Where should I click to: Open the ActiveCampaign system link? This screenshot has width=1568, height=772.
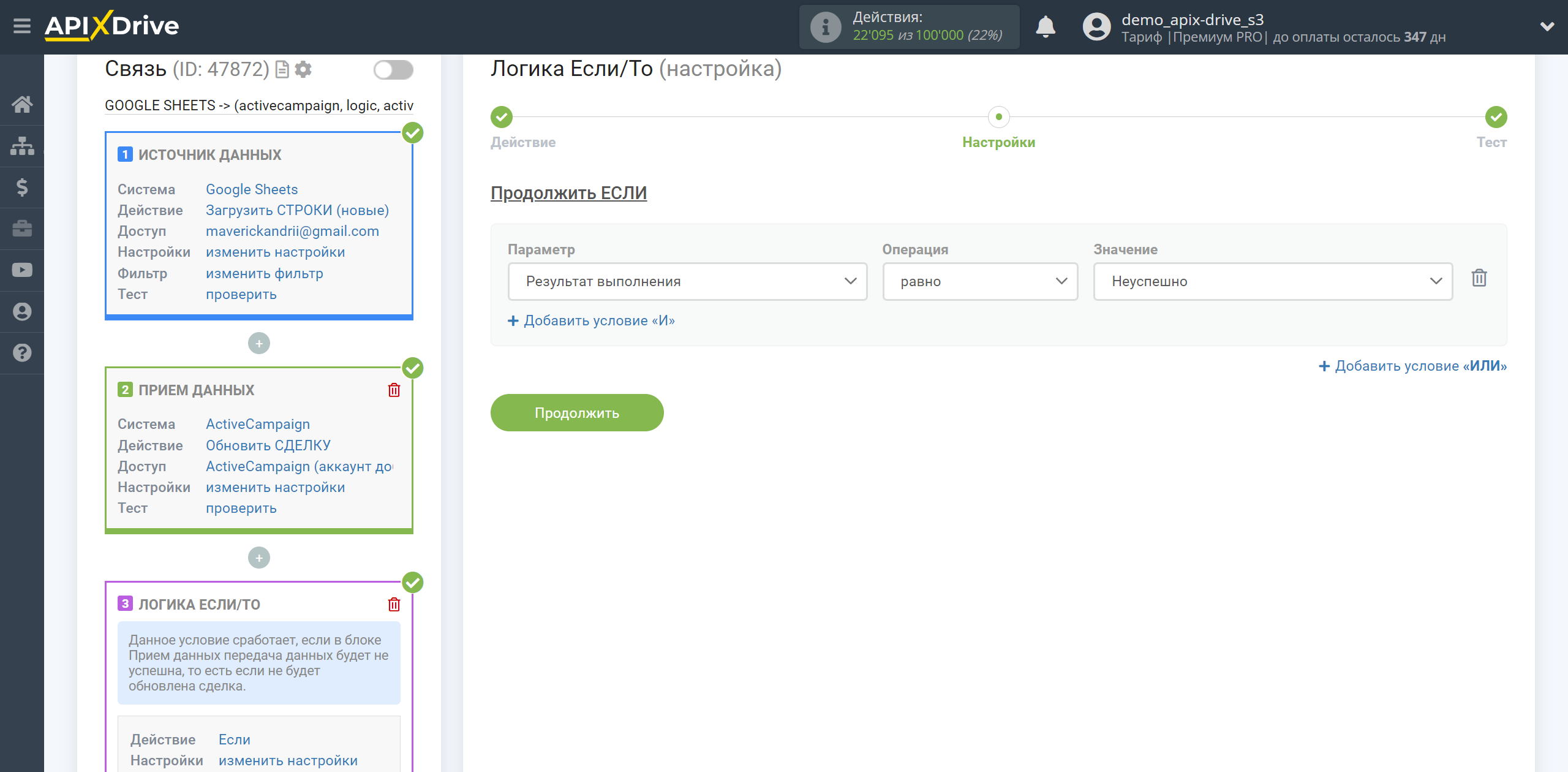click(x=258, y=424)
